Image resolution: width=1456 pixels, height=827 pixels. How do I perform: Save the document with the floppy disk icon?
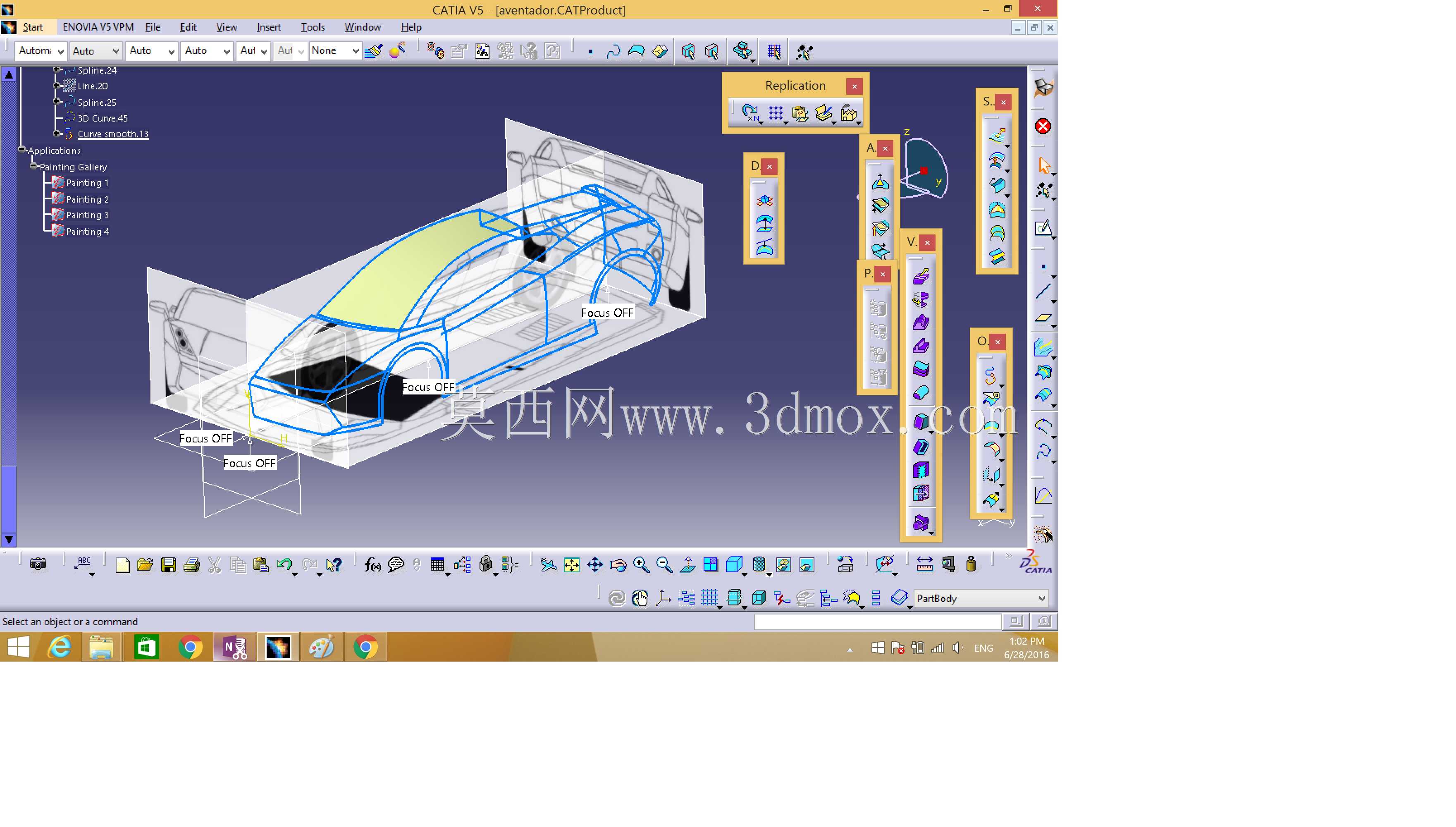169,564
